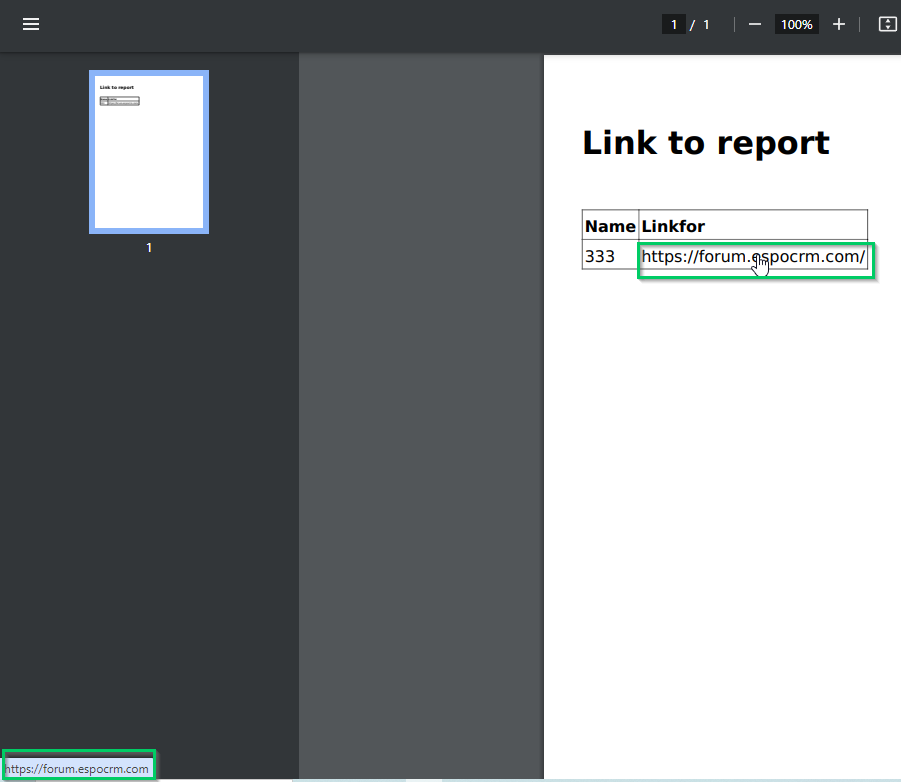
Task: Click the gray area left of the page
Action: 420,400
